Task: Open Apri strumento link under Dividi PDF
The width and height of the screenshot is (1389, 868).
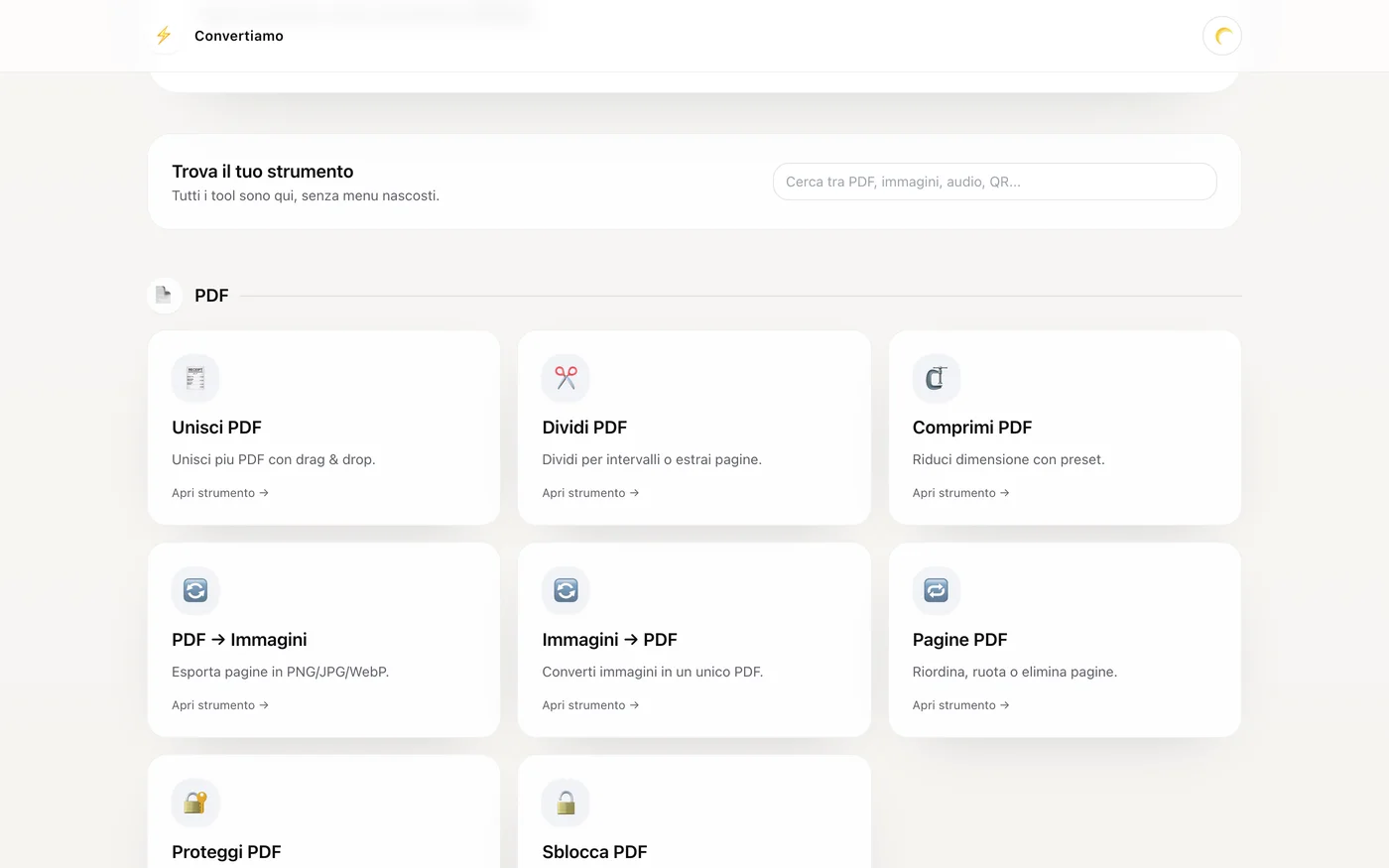Action: click(x=590, y=493)
